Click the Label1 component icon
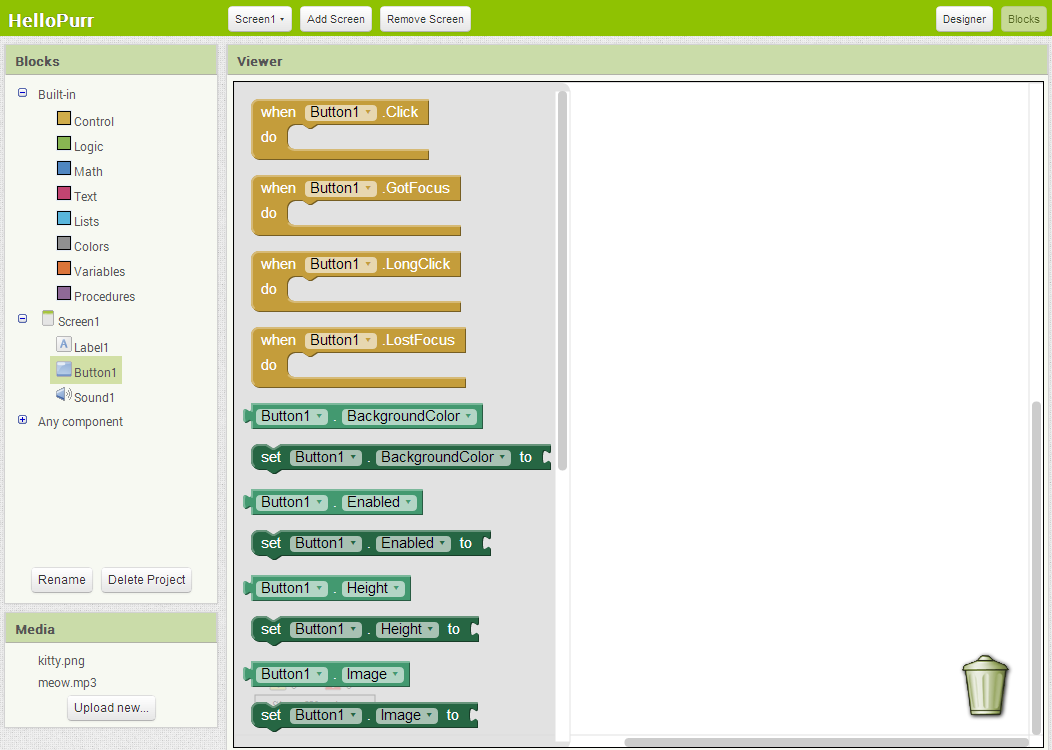Screen dimensions: 1052x750 pos(64,345)
